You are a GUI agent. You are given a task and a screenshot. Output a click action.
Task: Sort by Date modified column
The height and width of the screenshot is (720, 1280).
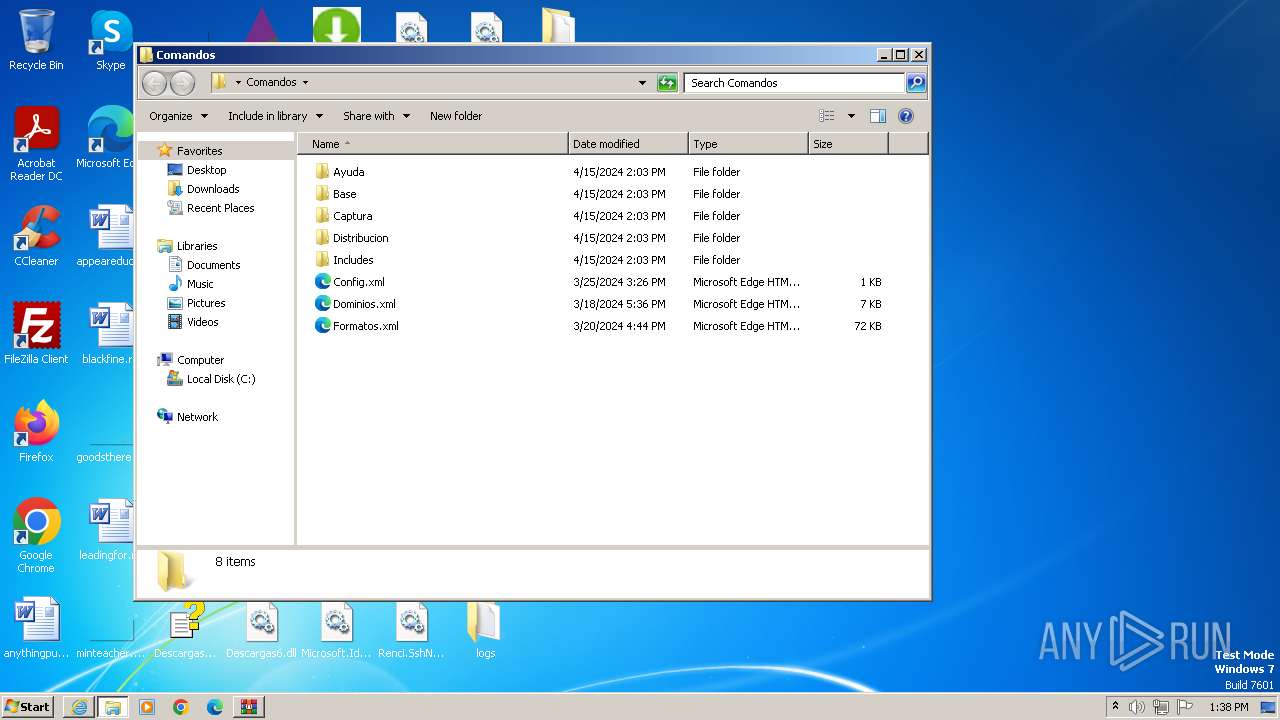[x=628, y=144]
